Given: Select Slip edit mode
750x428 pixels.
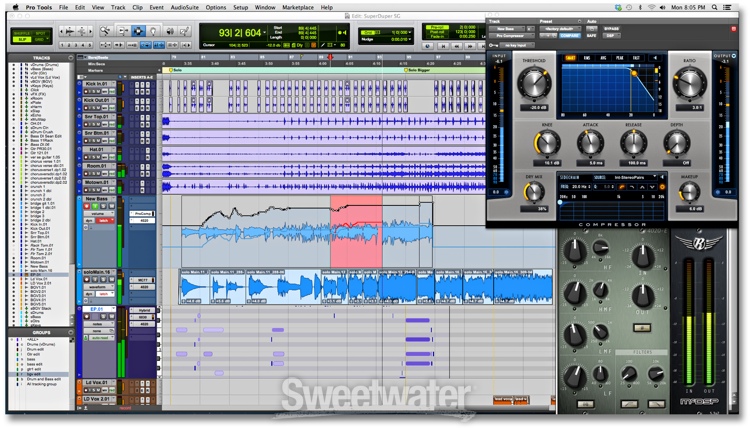Looking at the screenshot, I should [22, 39].
